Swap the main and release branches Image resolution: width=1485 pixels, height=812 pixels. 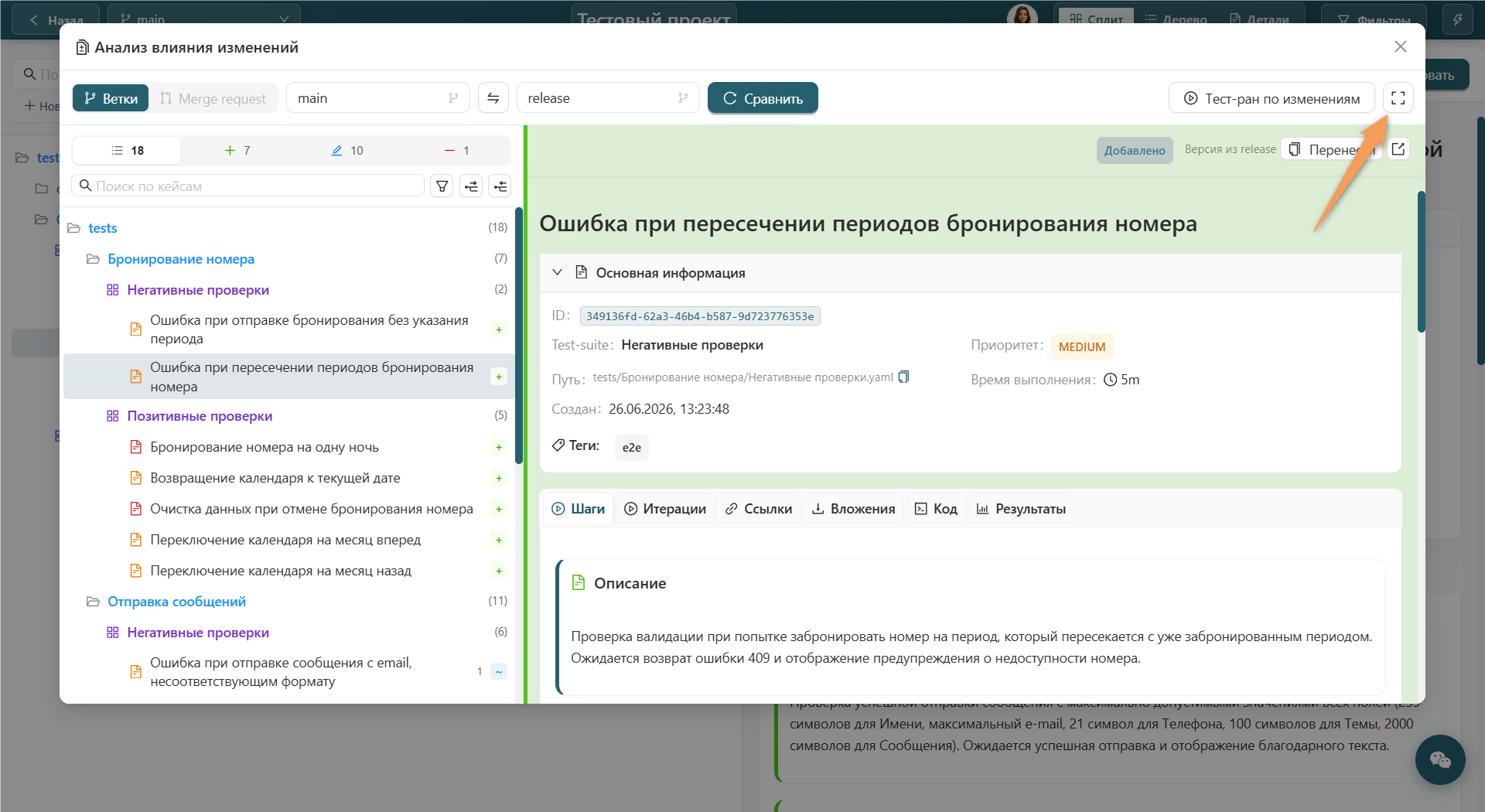pos(493,98)
